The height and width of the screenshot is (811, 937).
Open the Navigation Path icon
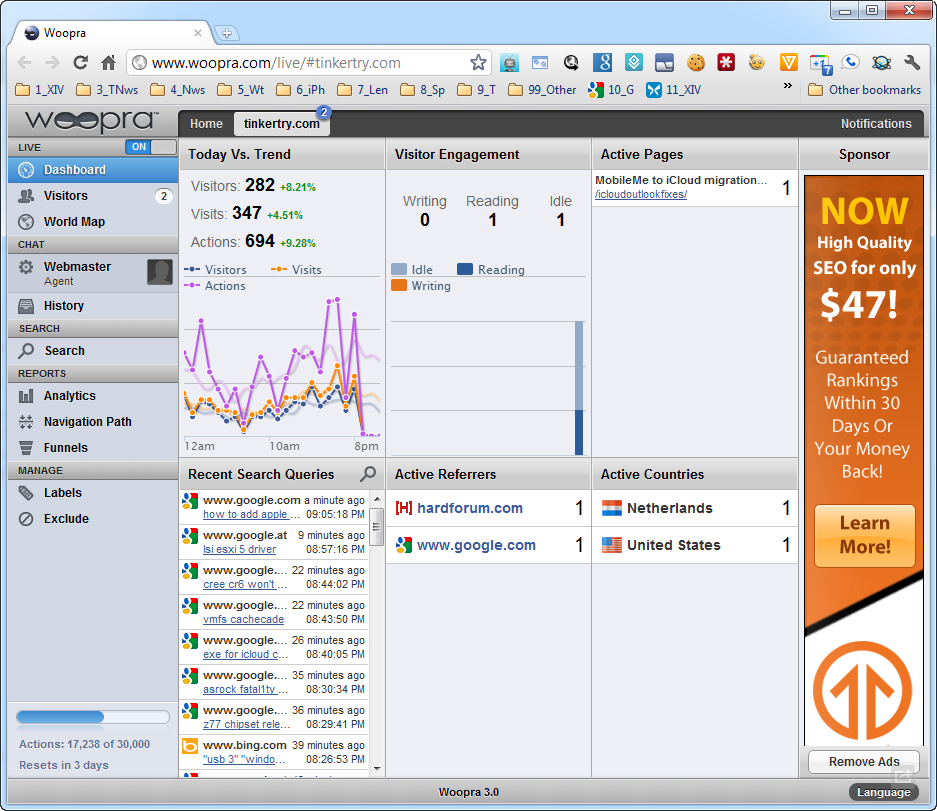pyautogui.click(x=26, y=422)
